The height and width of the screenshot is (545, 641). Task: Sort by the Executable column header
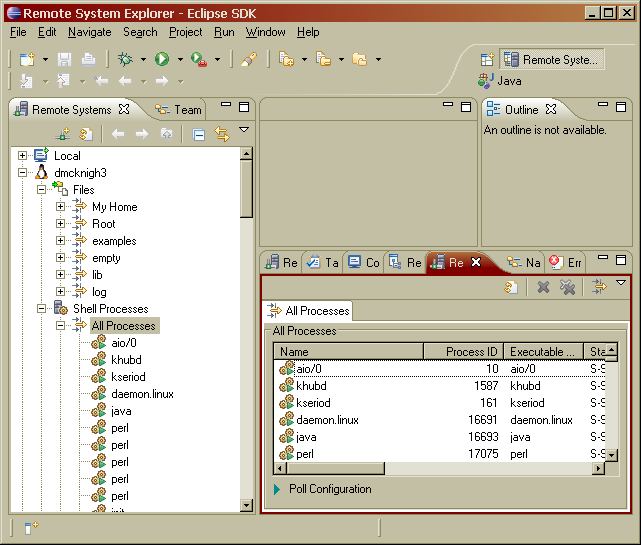(x=543, y=352)
